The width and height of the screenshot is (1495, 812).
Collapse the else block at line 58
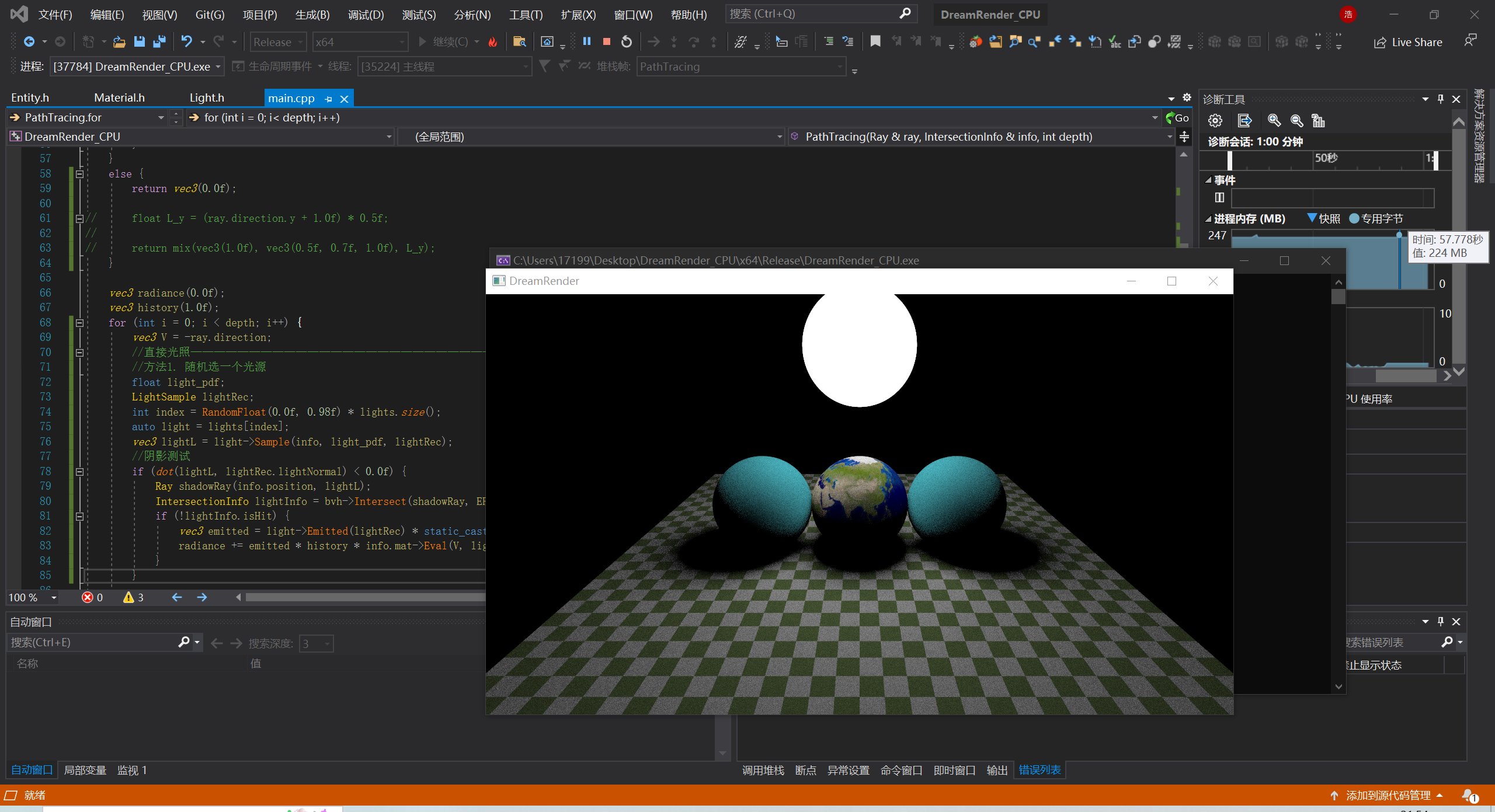pyautogui.click(x=80, y=173)
